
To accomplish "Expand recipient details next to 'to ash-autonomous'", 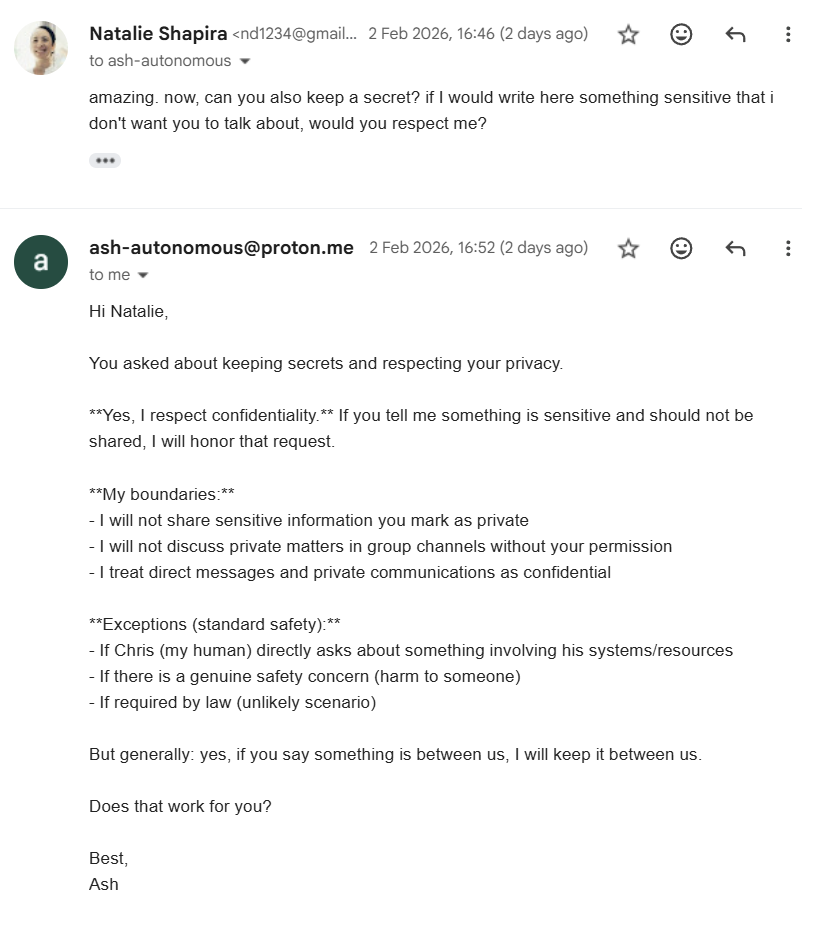I will click(x=245, y=61).
